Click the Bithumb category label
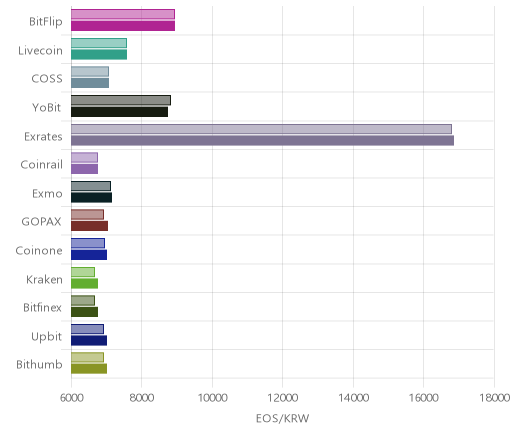 click(x=39, y=364)
